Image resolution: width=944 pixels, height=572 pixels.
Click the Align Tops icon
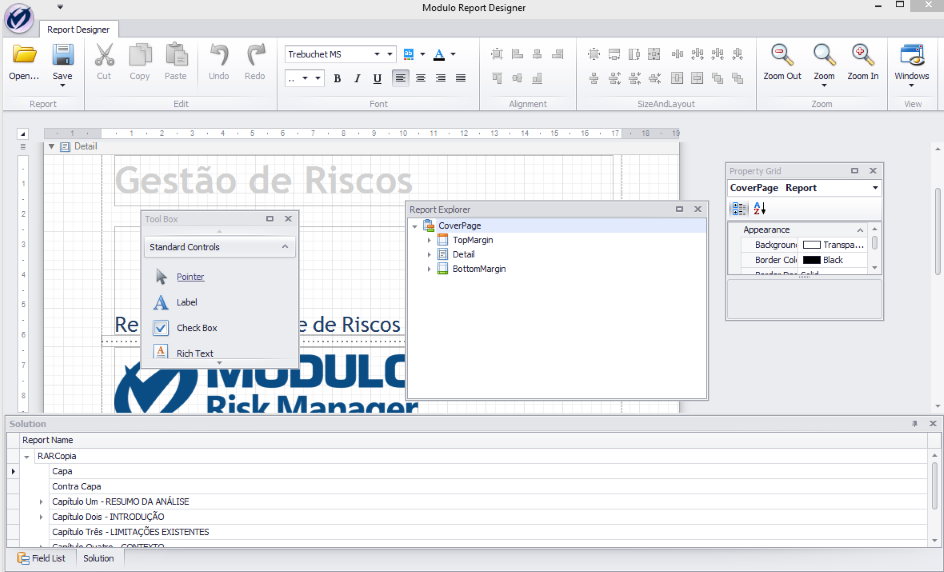(x=497, y=78)
